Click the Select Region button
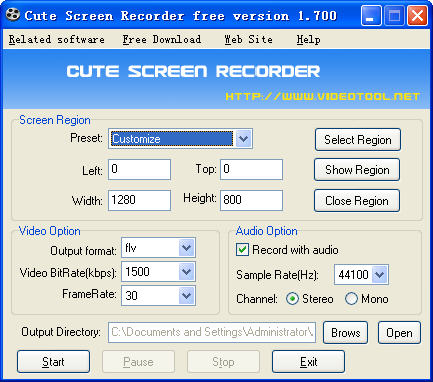This screenshot has width=433, height=382. click(358, 140)
